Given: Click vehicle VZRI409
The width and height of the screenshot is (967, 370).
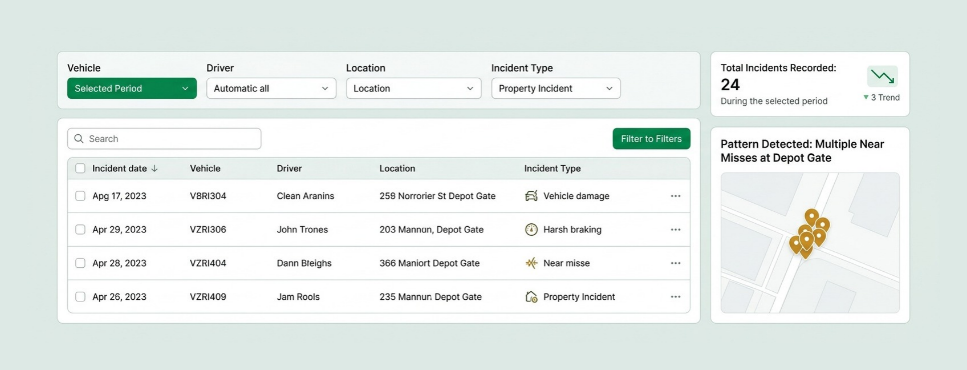Looking at the screenshot, I should point(208,297).
